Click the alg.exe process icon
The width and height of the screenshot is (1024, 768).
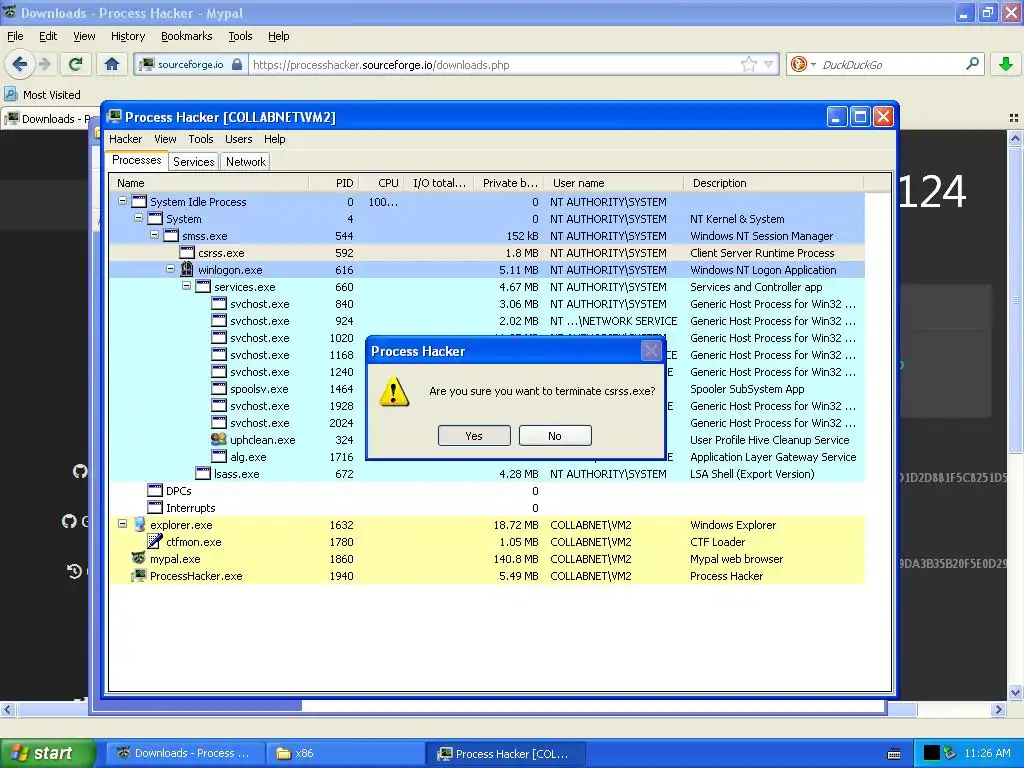219,456
